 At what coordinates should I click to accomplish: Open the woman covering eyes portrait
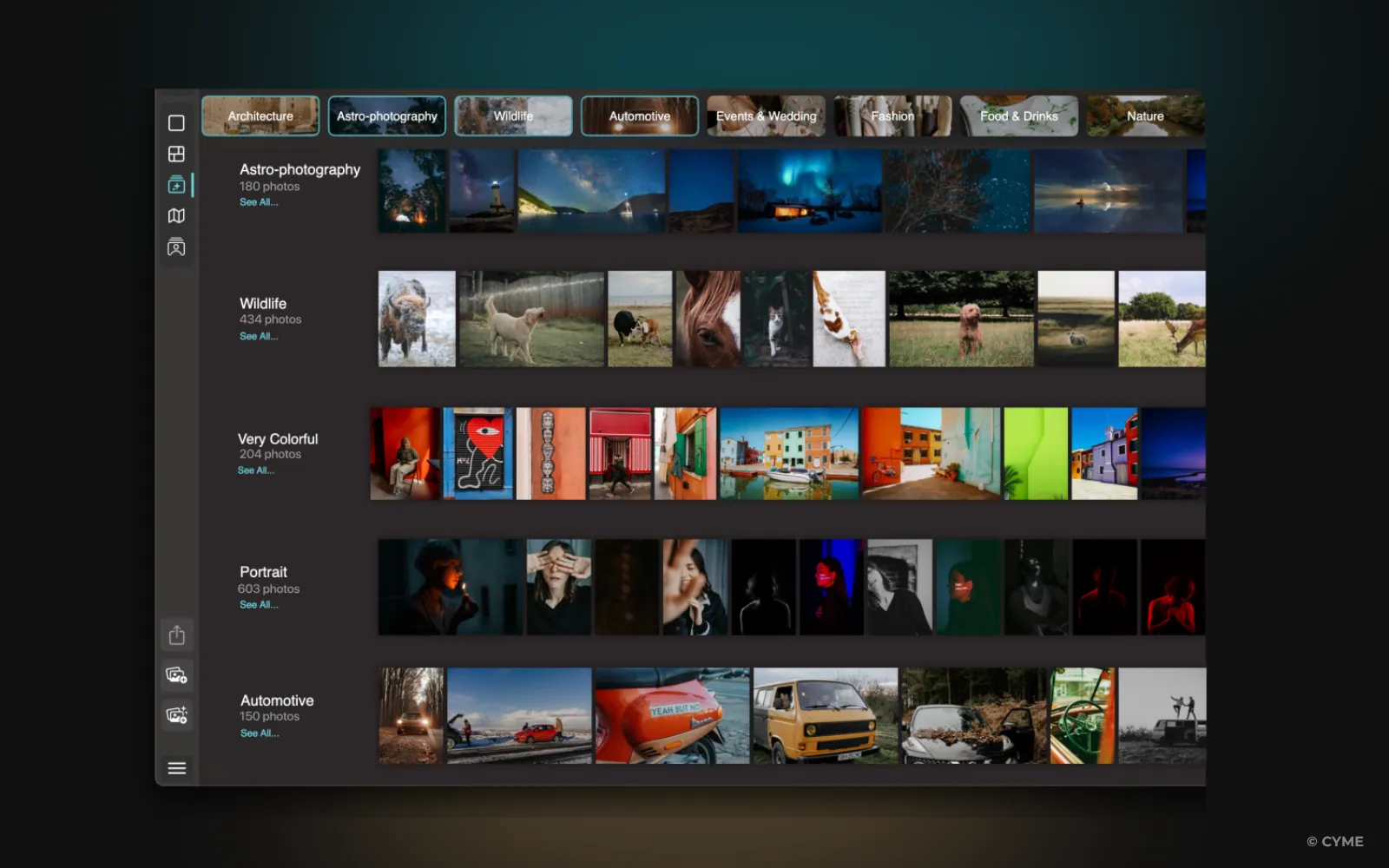pos(559,587)
